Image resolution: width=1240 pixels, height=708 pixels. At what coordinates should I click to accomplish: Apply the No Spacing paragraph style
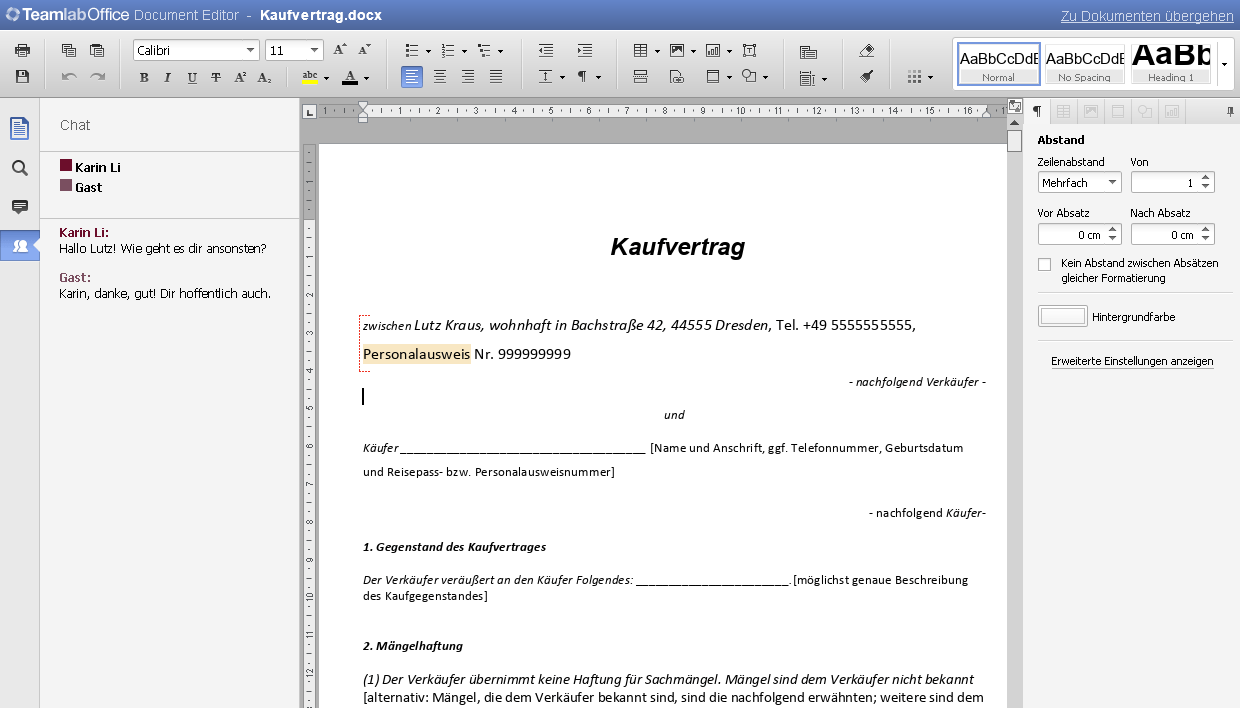(1085, 64)
